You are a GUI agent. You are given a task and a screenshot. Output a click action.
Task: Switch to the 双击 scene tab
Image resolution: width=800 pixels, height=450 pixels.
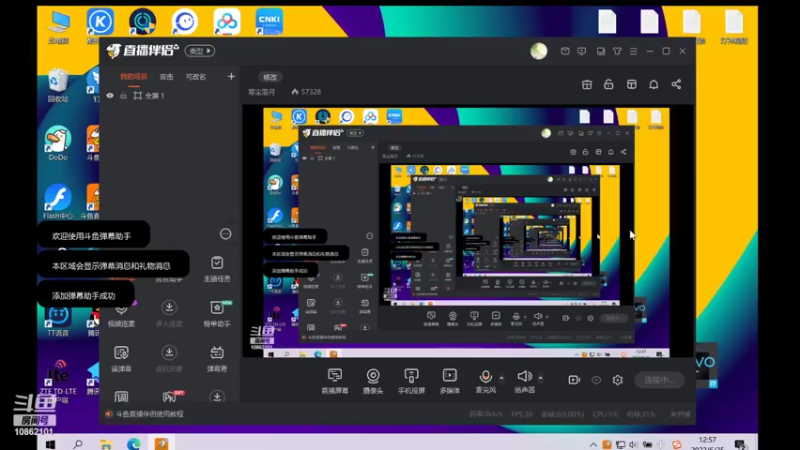(x=166, y=77)
